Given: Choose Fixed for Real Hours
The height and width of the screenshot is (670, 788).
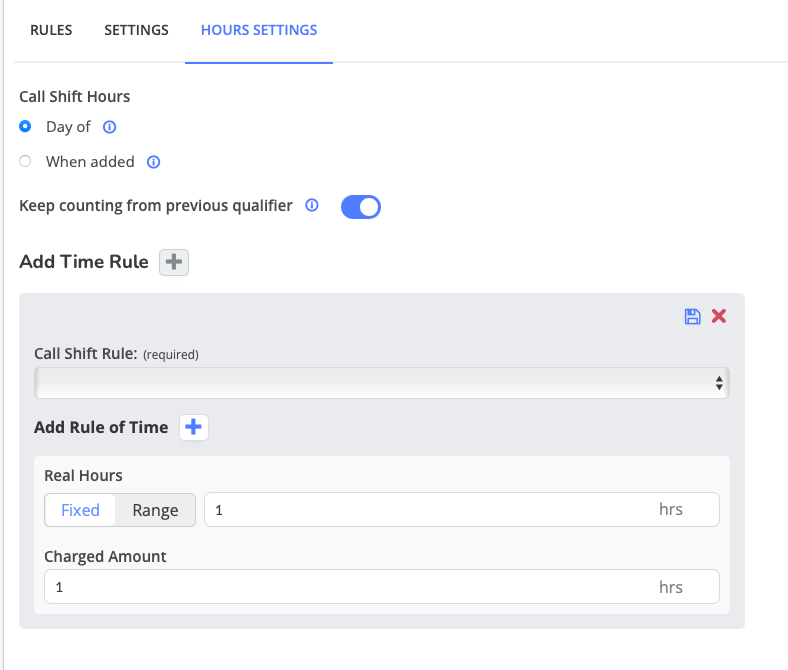Looking at the screenshot, I should tap(80, 510).
